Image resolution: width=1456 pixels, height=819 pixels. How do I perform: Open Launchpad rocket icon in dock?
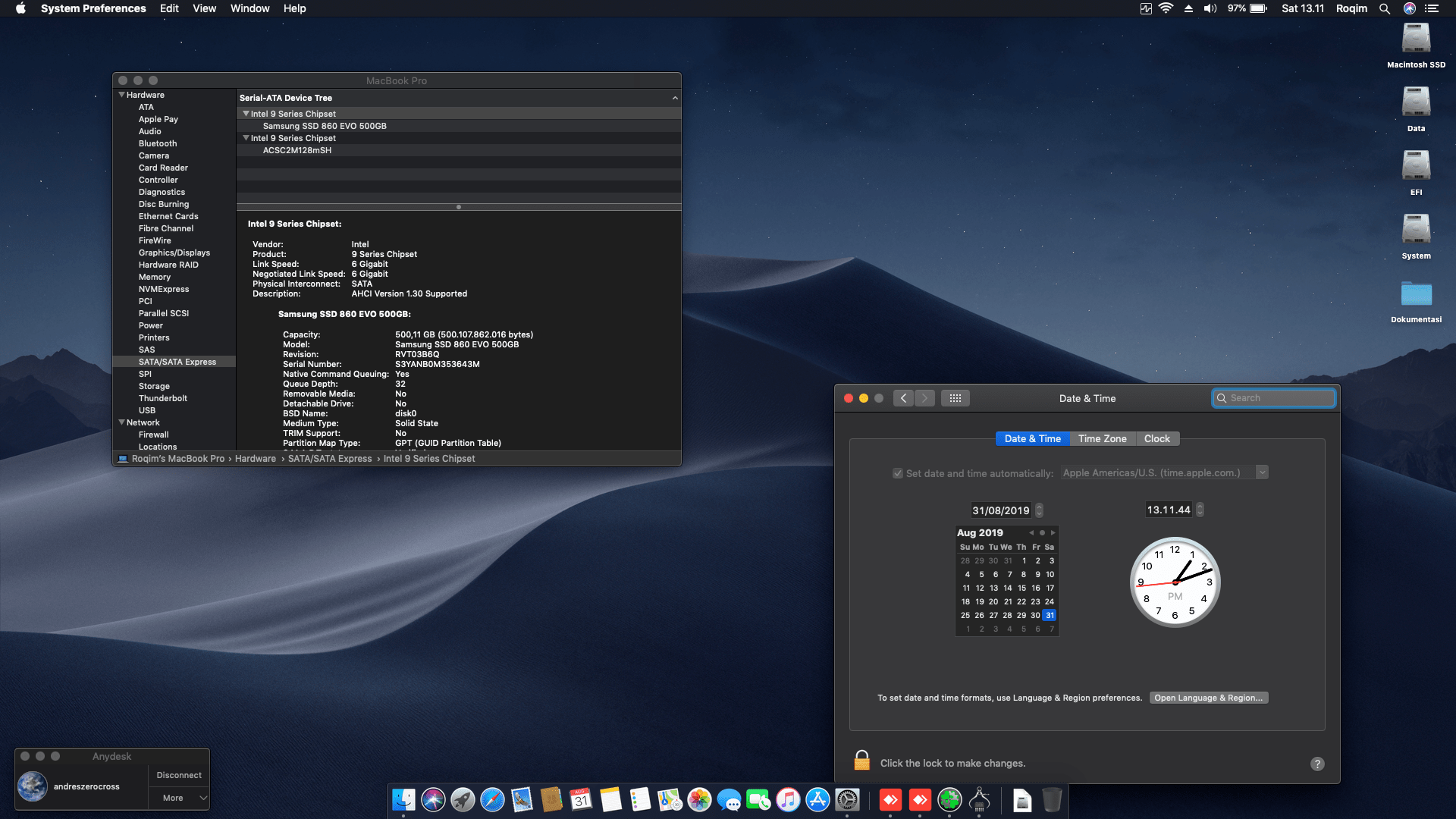click(463, 799)
